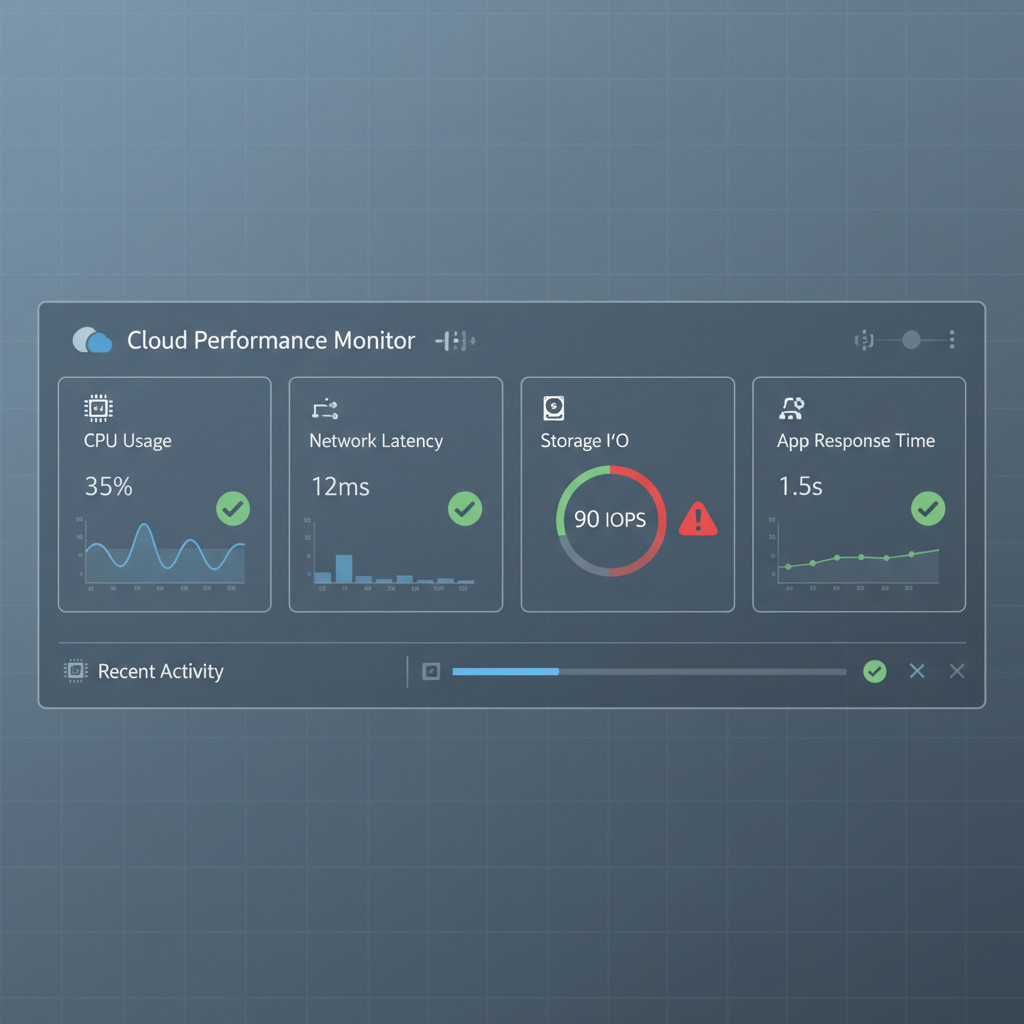Click the green checkmark beside the progress bar
Viewport: 1024px width, 1024px height.
[874, 671]
